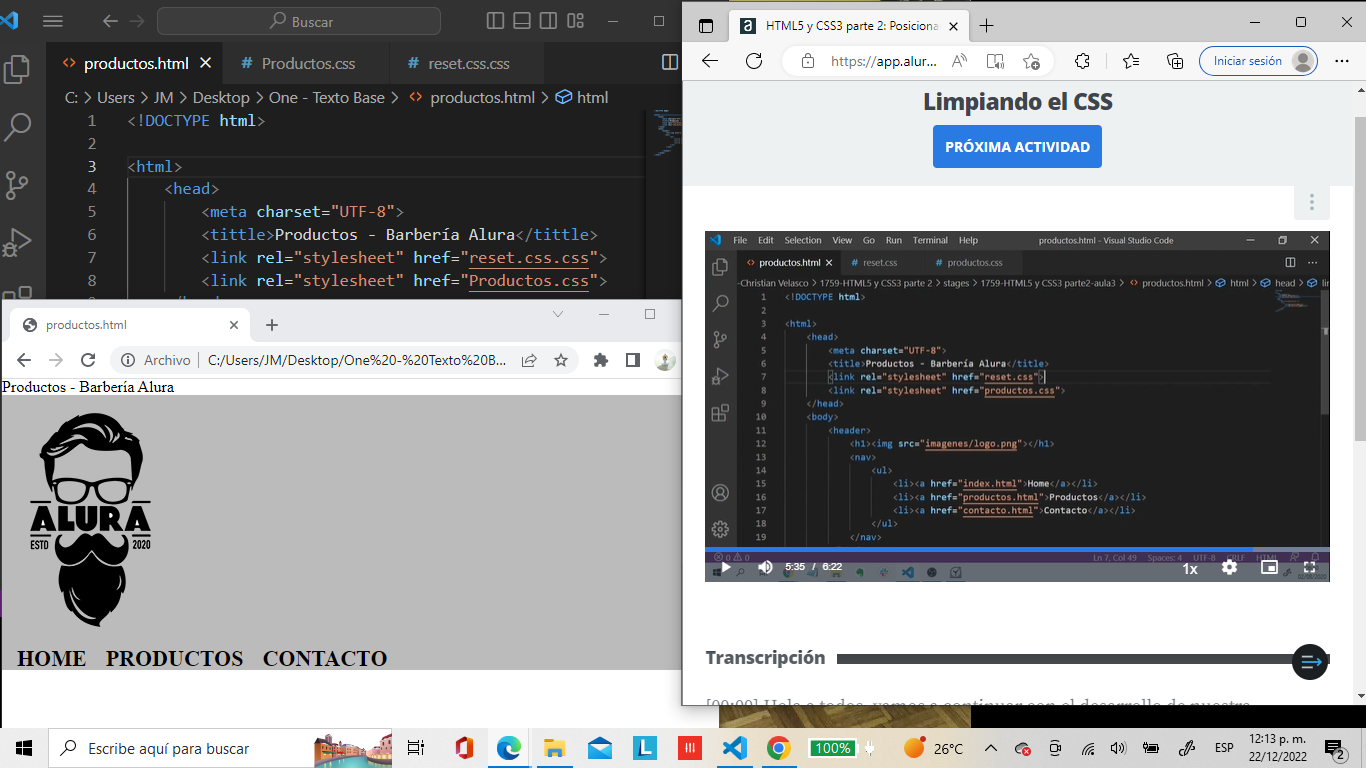Play the Alura course video
Image resolution: width=1366 pixels, height=768 pixels.
(x=726, y=567)
